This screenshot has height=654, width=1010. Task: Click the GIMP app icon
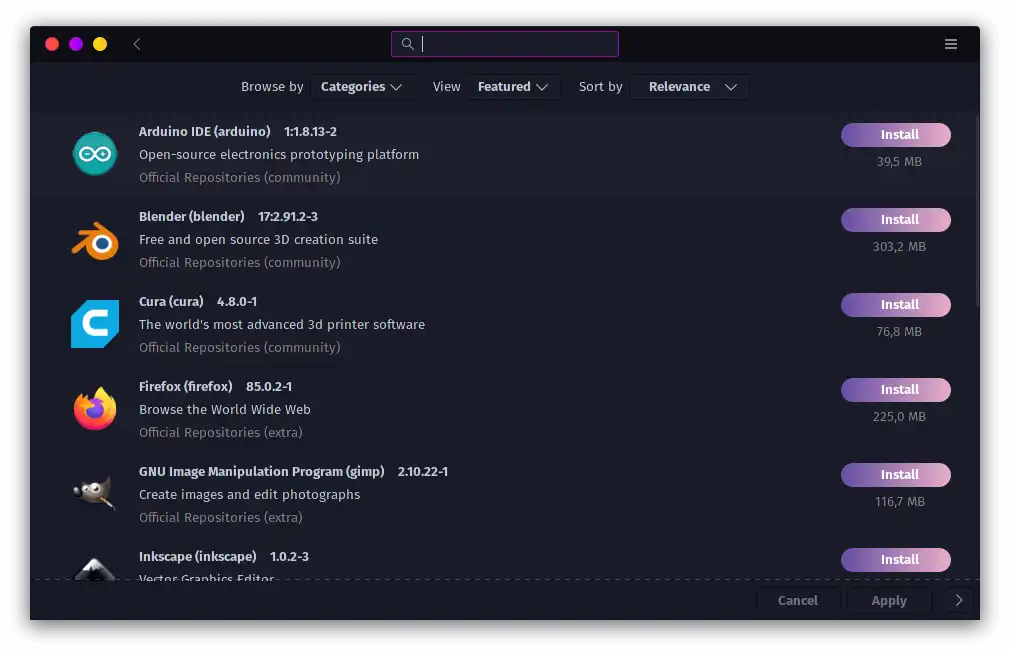[x=95, y=494]
